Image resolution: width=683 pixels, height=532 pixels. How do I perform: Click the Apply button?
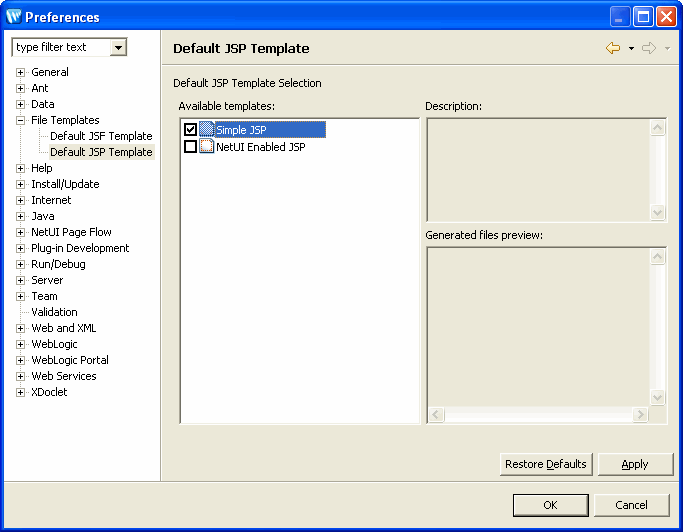pos(635,464)
